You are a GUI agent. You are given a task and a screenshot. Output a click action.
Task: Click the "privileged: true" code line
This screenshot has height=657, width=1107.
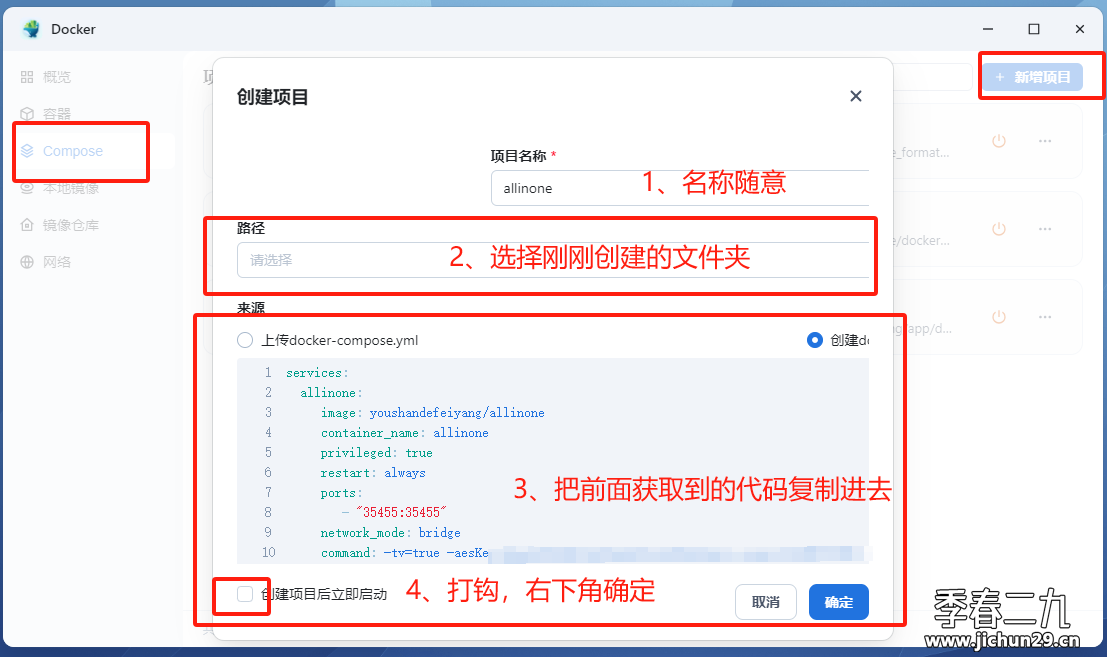pyautogui.click(x=376, y=453)
